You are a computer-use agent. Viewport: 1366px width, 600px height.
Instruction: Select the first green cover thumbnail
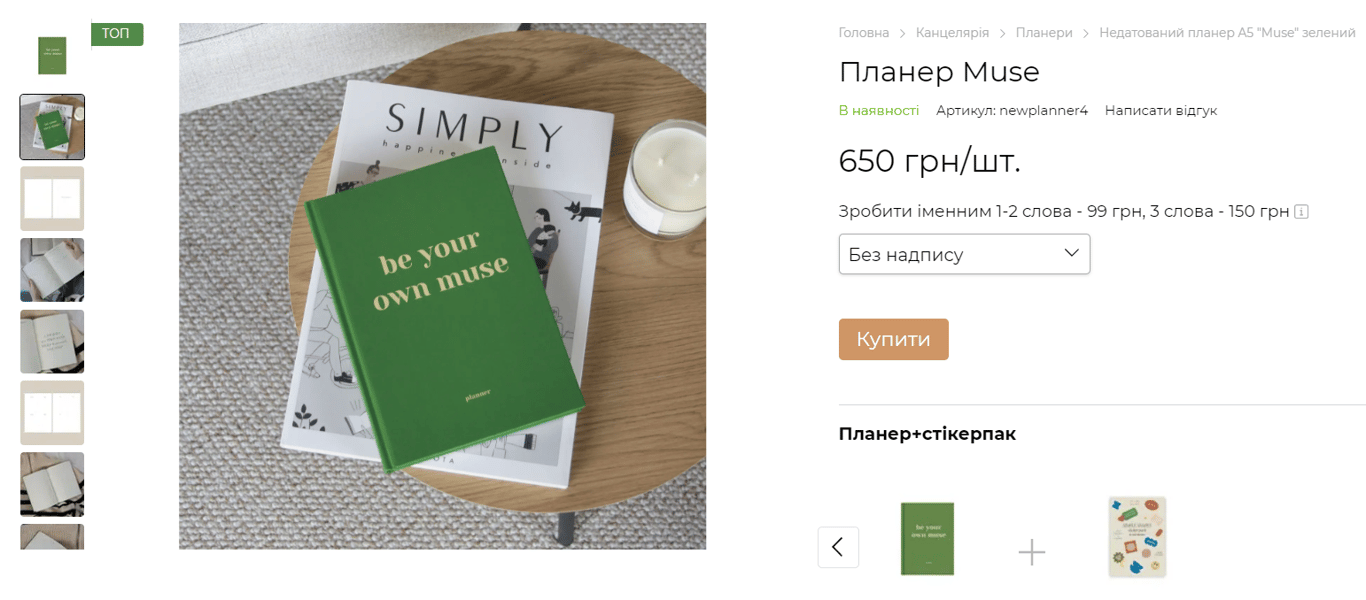52,56
